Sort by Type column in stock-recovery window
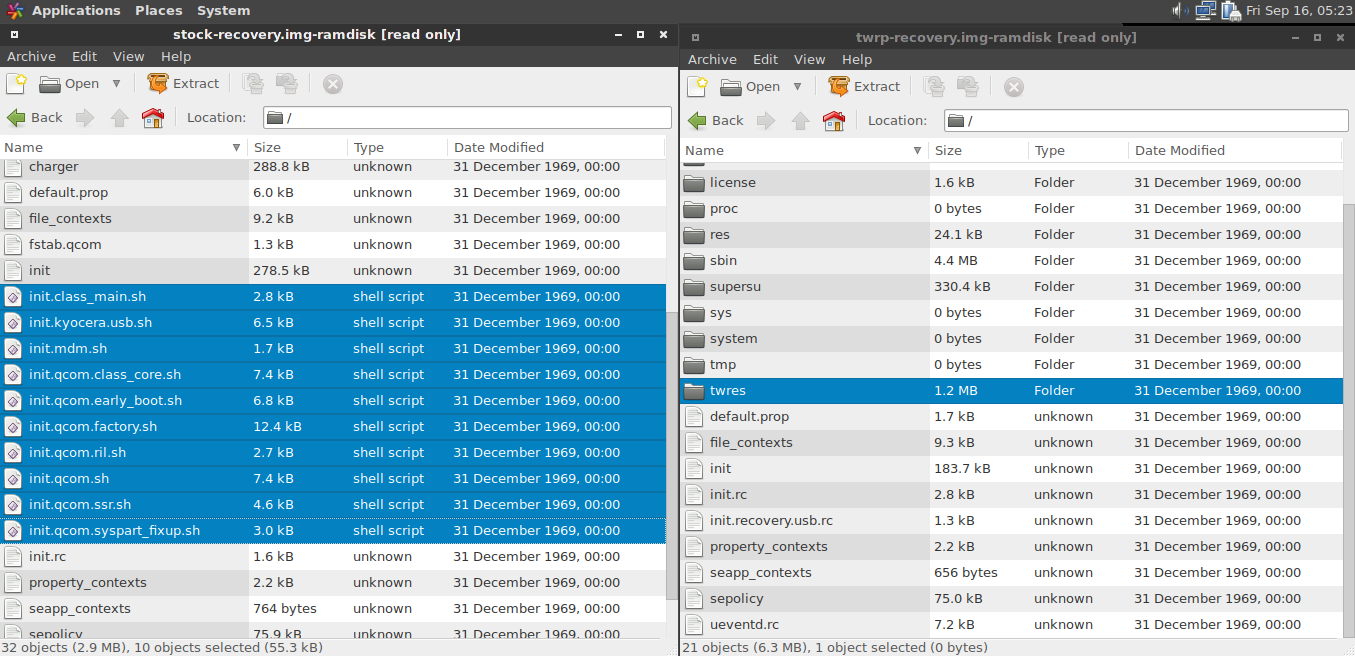The image size is (1355, 656). pos(398,148)
